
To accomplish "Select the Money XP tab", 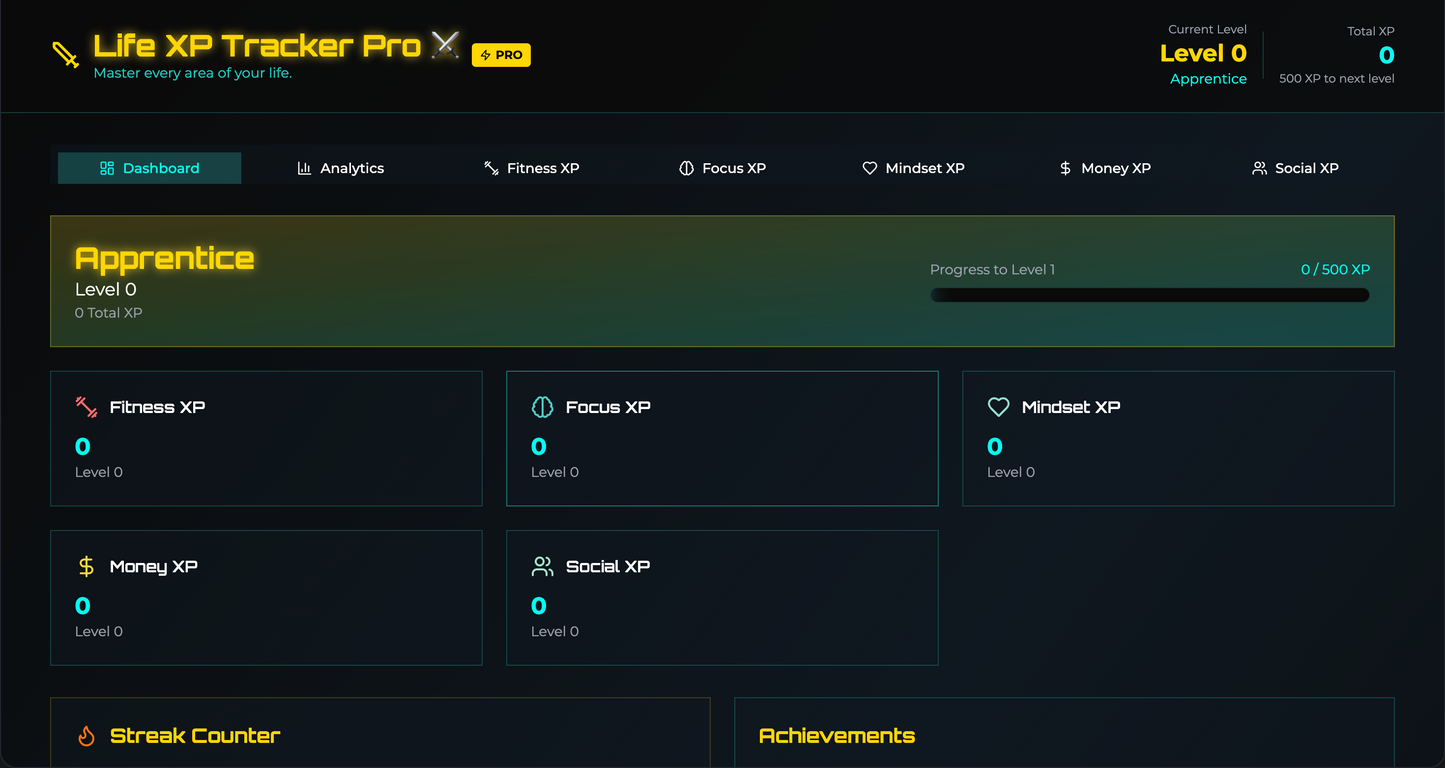I will point(1104,168).
